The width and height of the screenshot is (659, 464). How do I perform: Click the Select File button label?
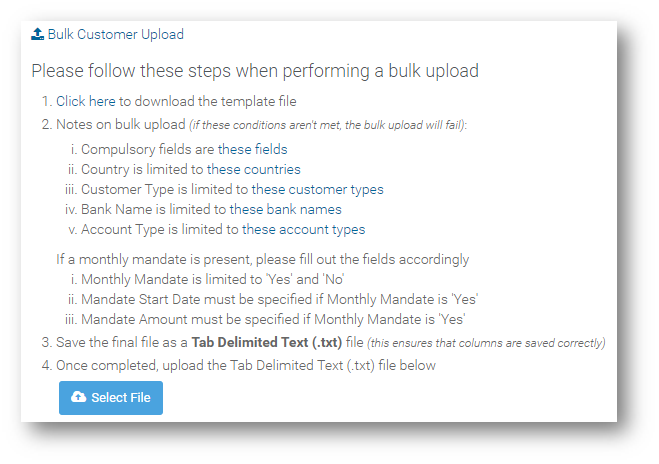pyautogui.click(x=121, y=397)
